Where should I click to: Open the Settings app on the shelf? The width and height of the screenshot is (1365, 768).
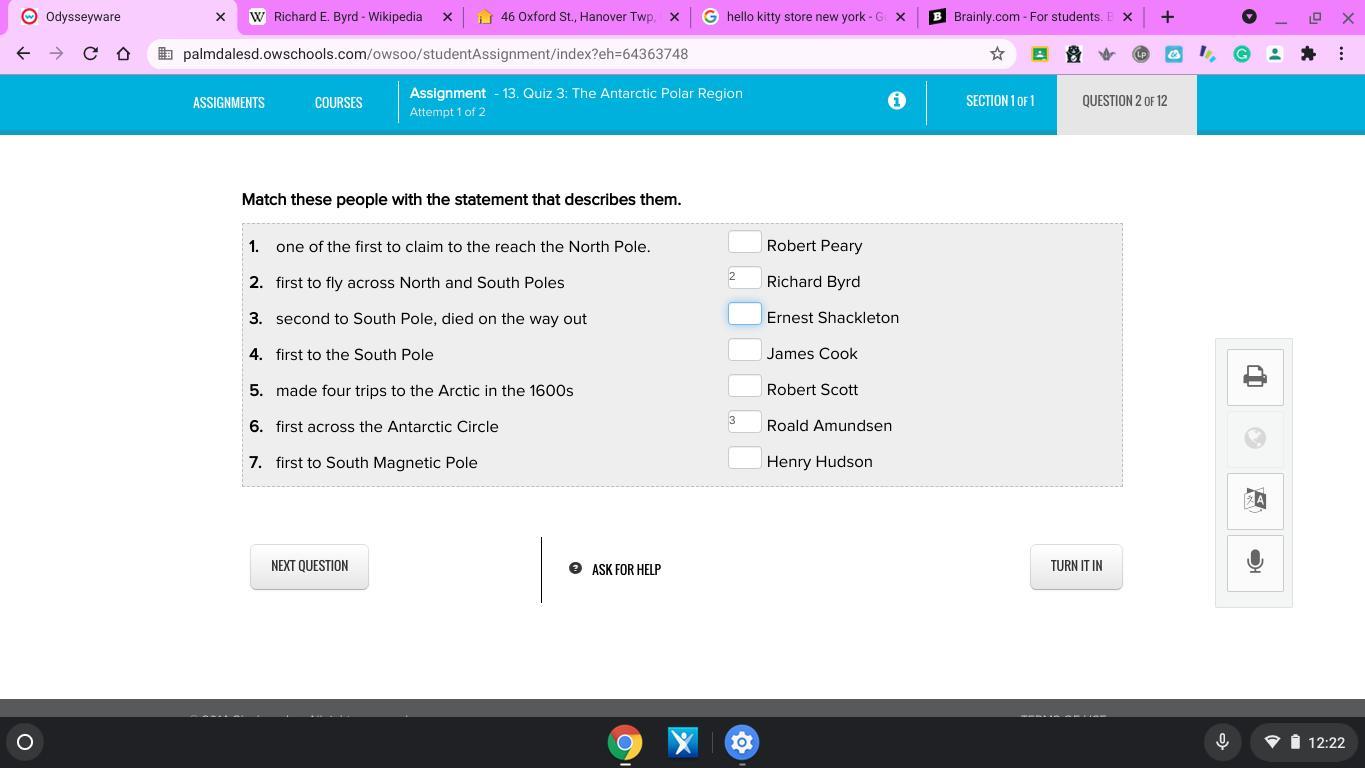point(741,742)
